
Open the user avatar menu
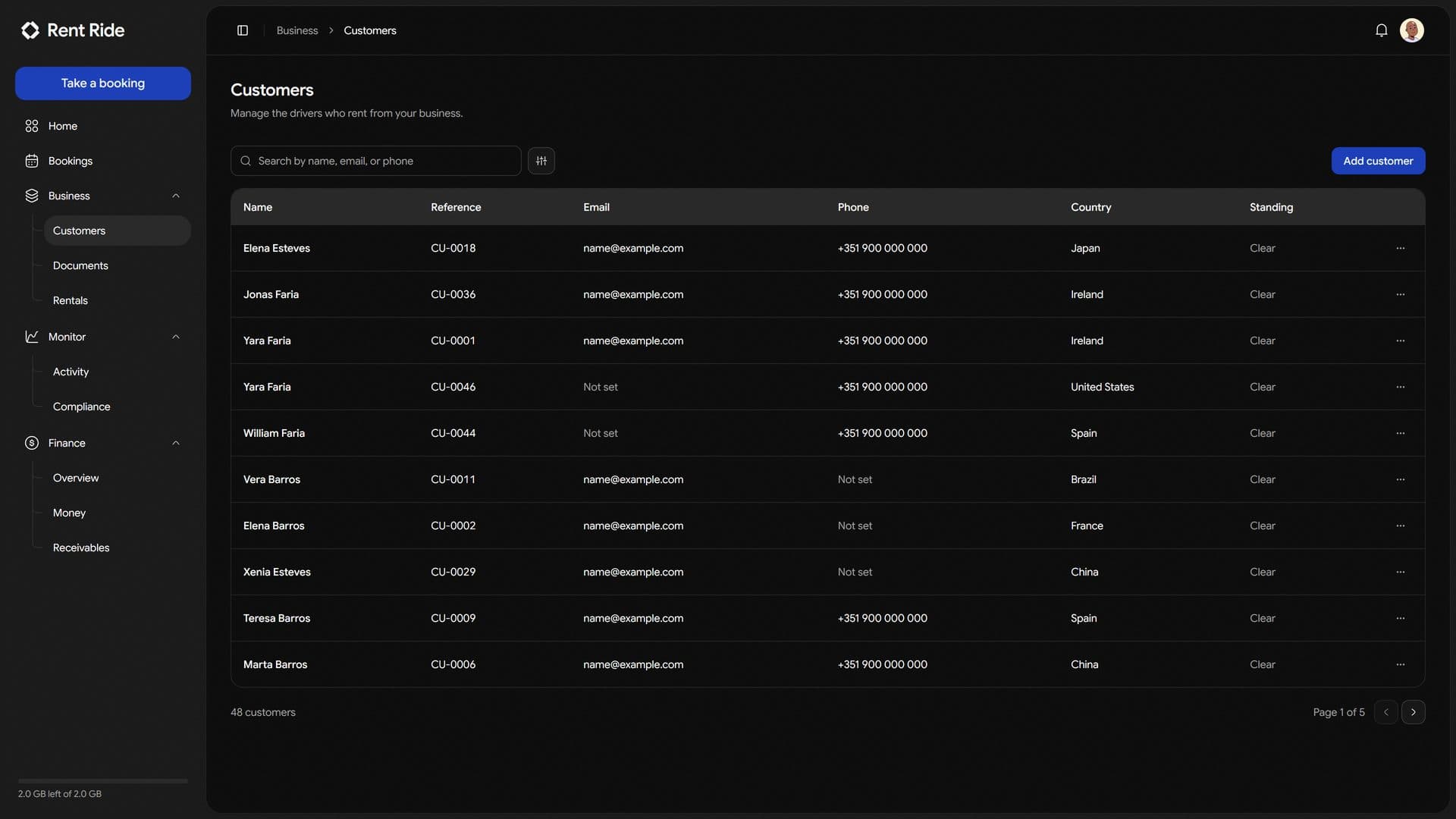1412,30
